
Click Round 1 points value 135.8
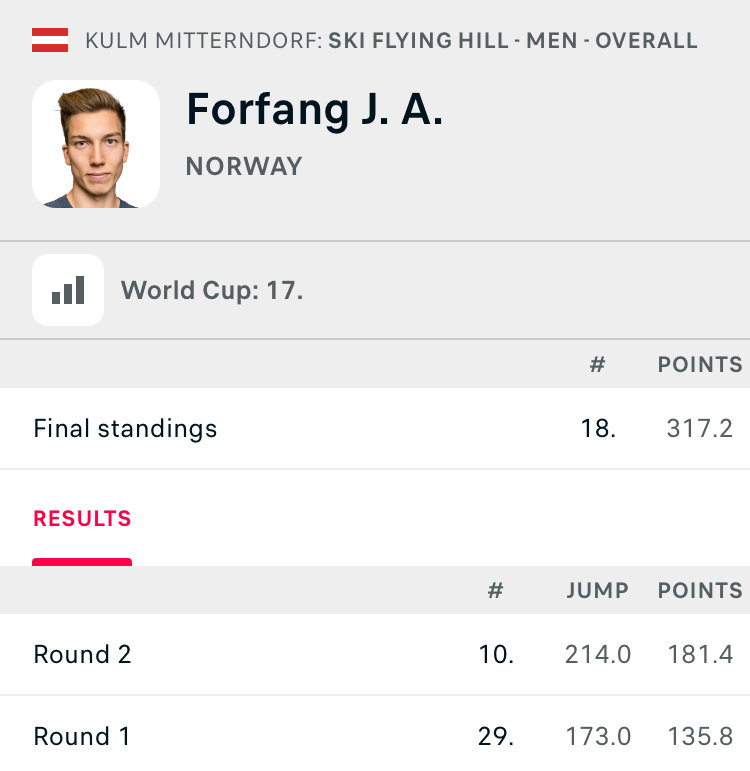(700, 737)
